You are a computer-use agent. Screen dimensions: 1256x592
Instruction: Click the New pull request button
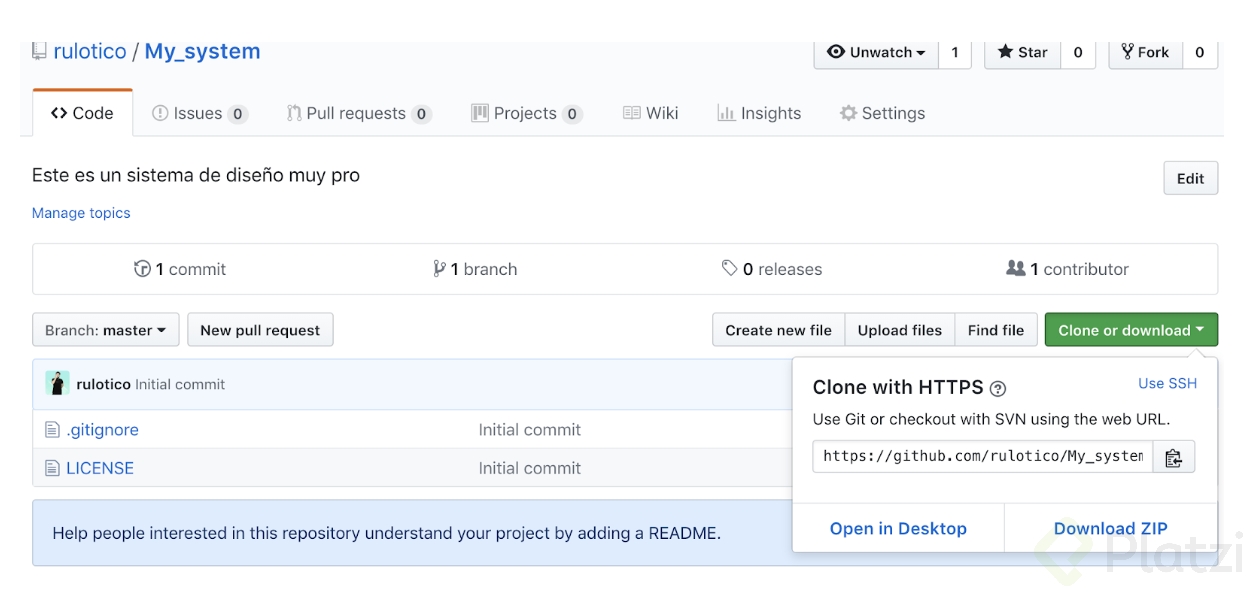pyautogui.click(x=260, y=330)
